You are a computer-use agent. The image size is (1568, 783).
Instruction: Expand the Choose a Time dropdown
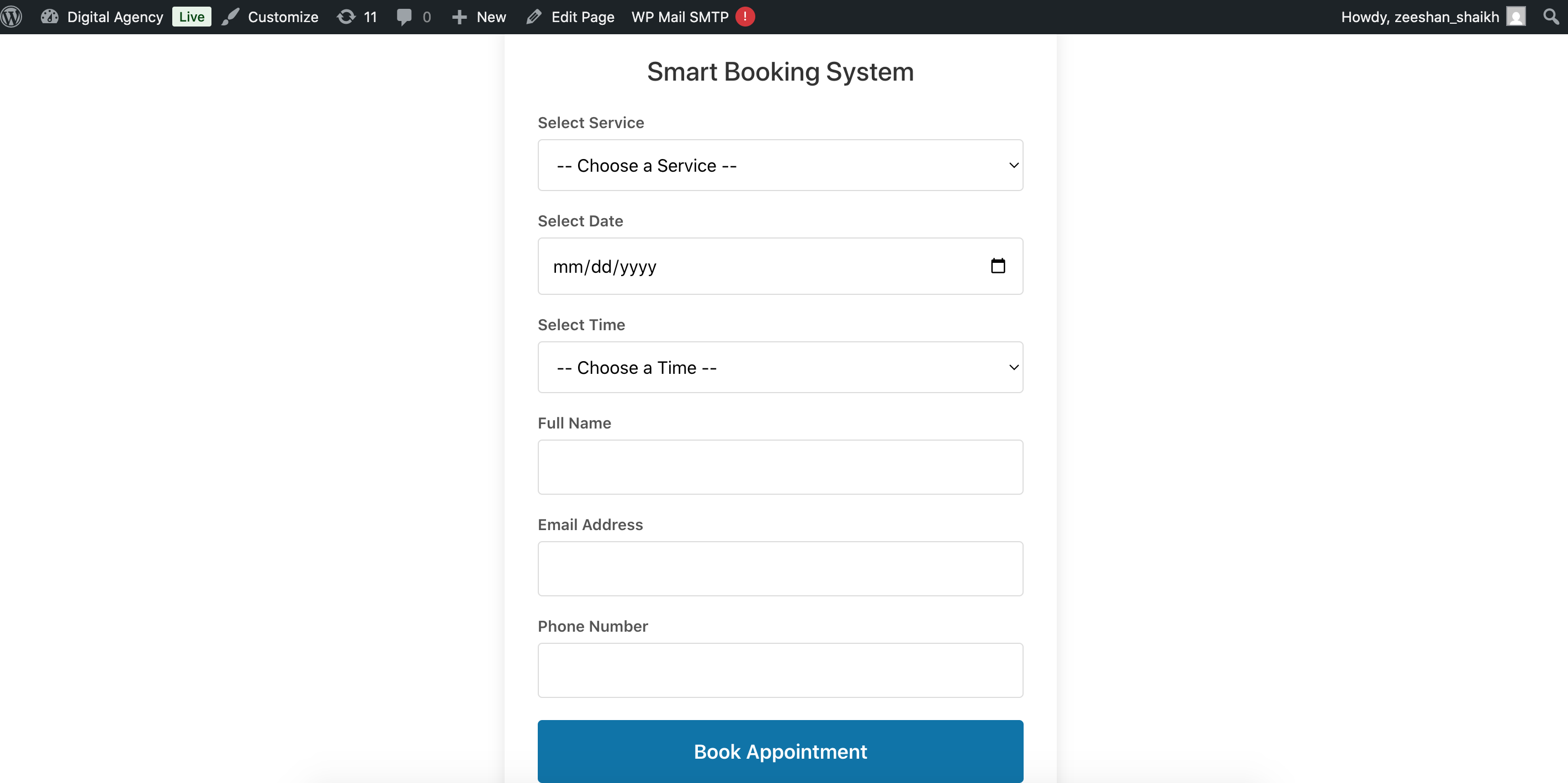(x=780, y=367)
